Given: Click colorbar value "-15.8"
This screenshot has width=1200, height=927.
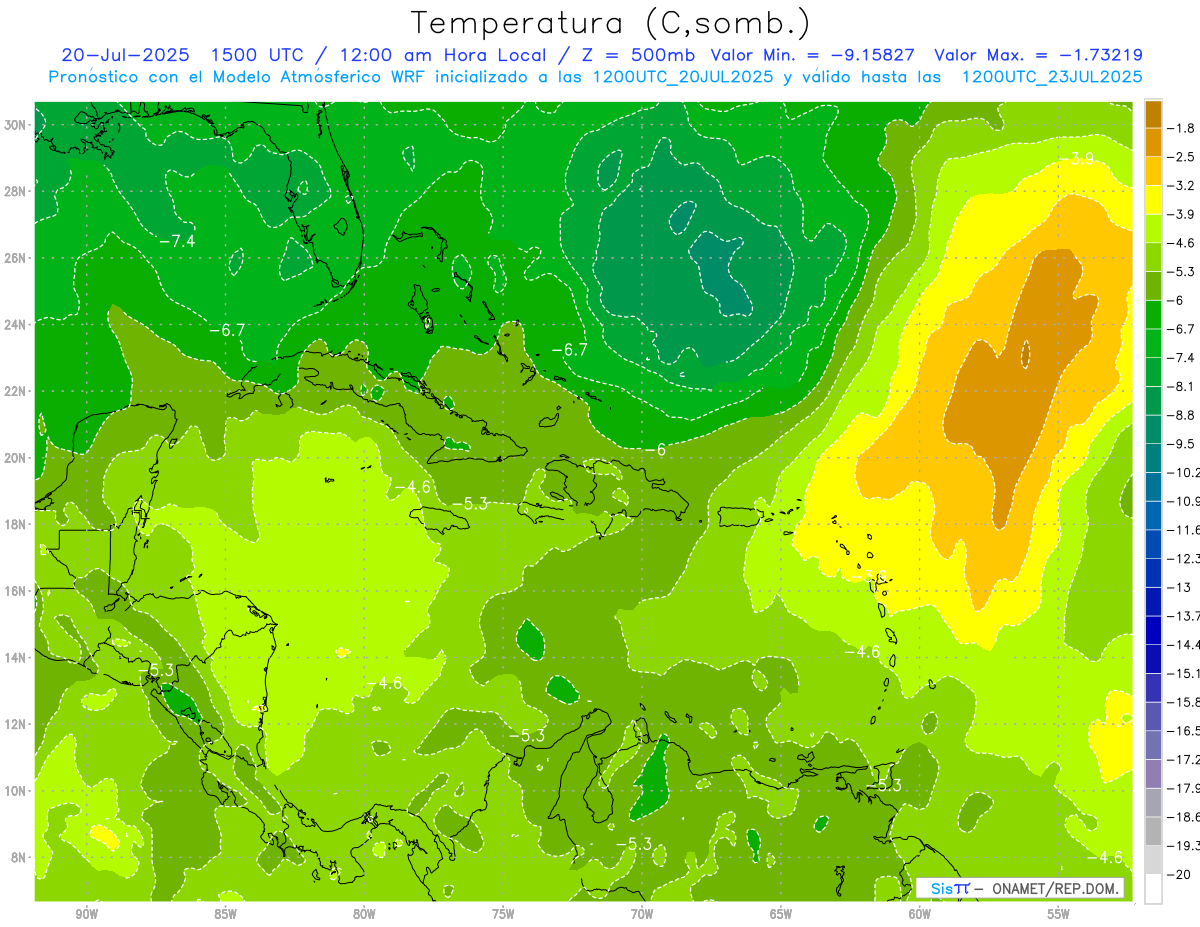Looking at the screenshot, I should pyautogui.click(x=1183, y=702).
